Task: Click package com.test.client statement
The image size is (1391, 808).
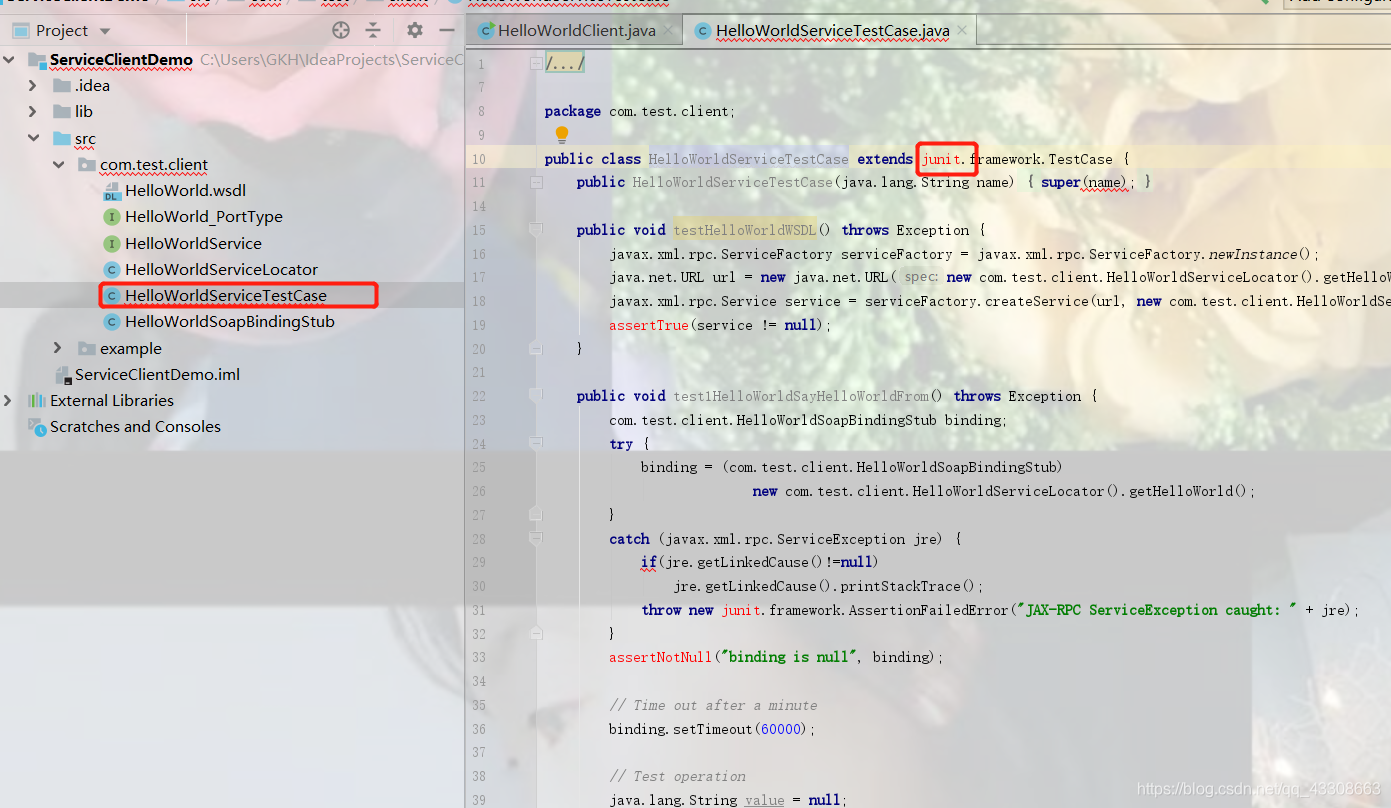Action: coord(640,111)
